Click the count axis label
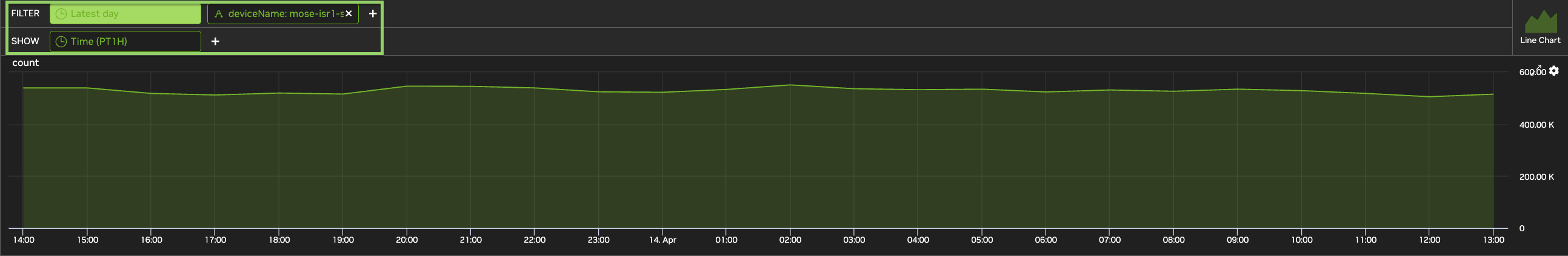The width and height of the screenshot is (1568, 256). [x=25, y=62]
